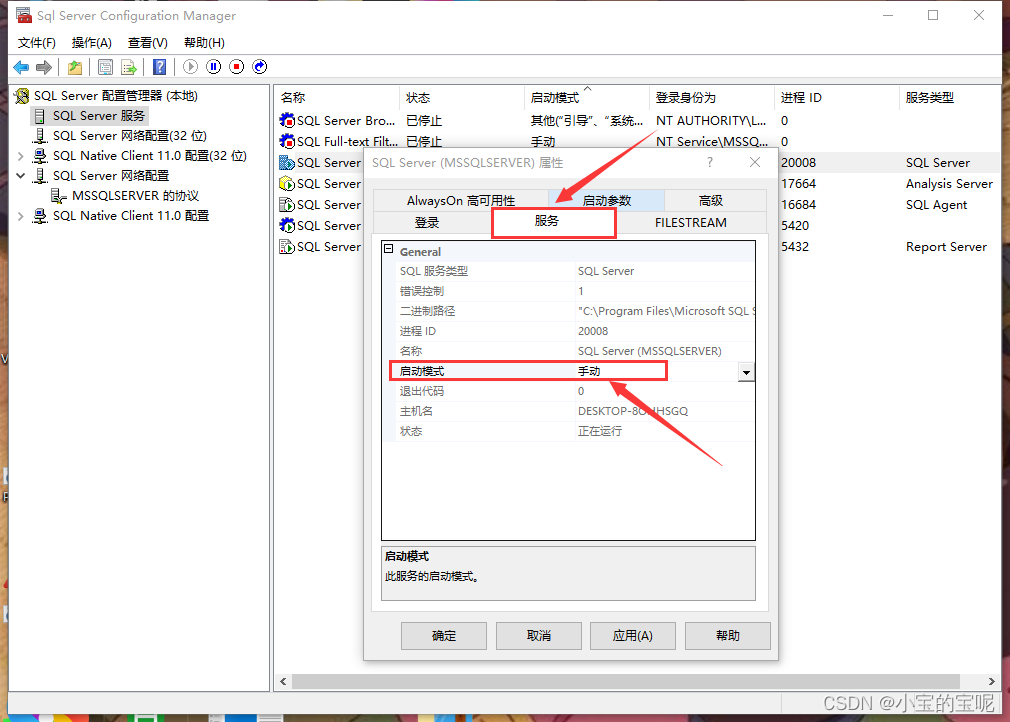This screenshot has height=722, width=1010.
Task: Expand SQL Native Client 11.0 配置(32 位) arrow
Action: (21, 156)
